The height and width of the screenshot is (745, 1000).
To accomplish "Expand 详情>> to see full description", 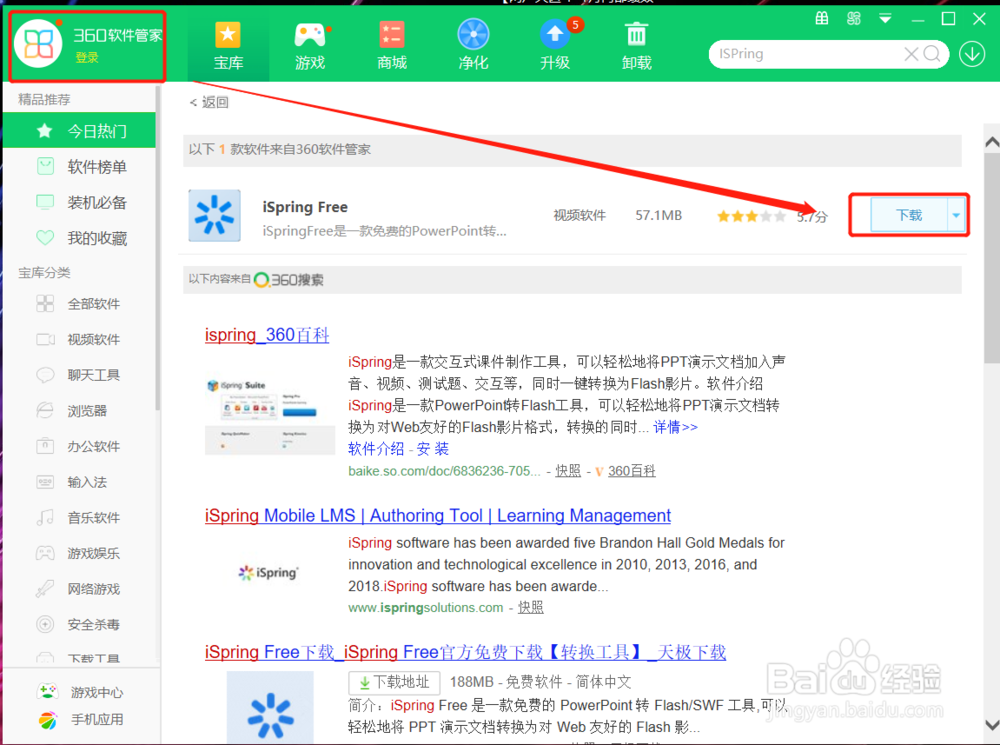I will (676, 427).
